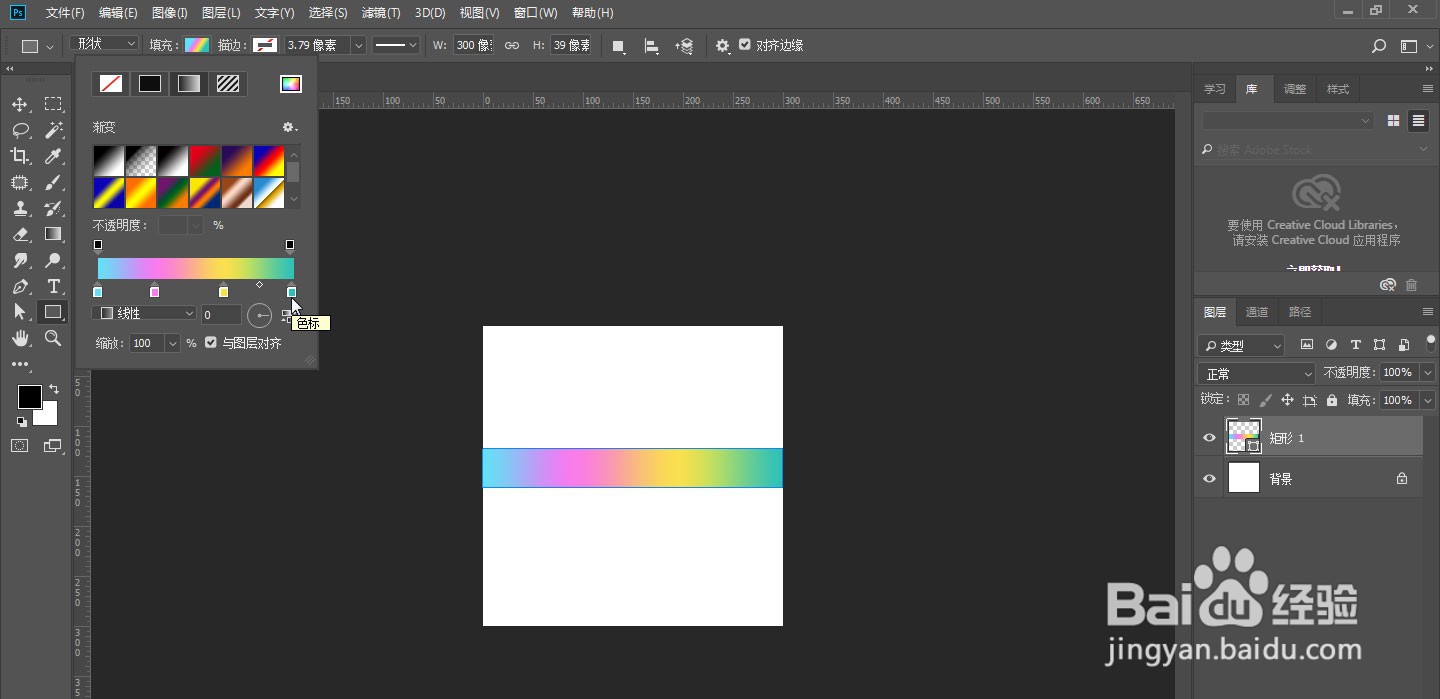The width and height of the screenshot is (1440, 699).
Task: Click the foreground color swatch
Action: point(29,396)
